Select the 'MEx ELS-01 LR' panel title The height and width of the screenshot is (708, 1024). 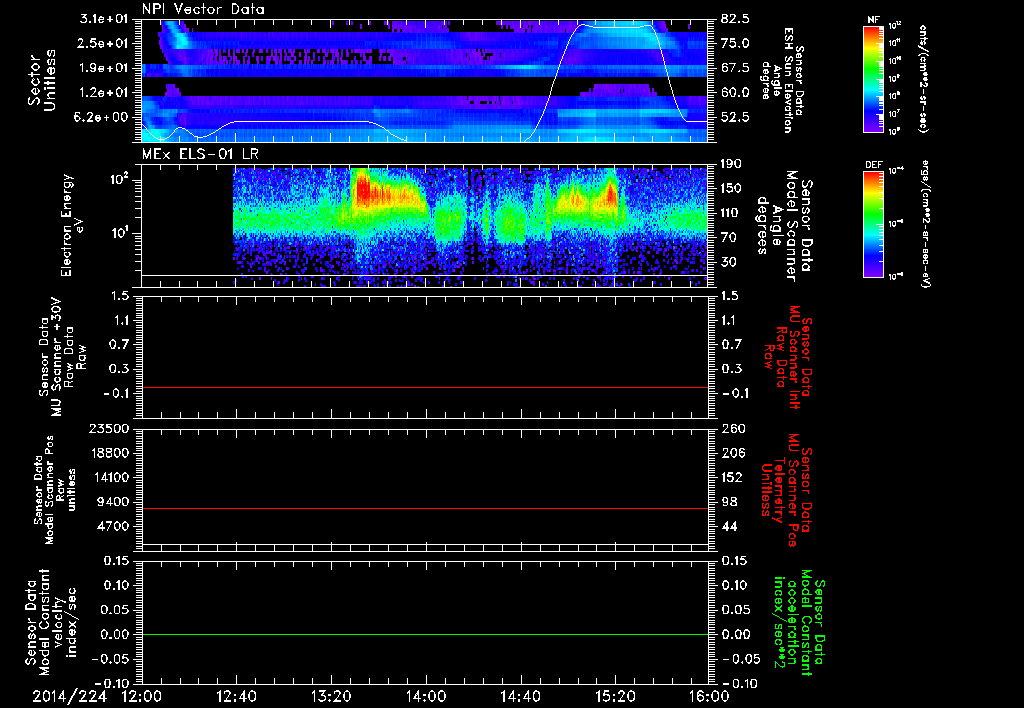pyautogui.click(x=200, y=154)
